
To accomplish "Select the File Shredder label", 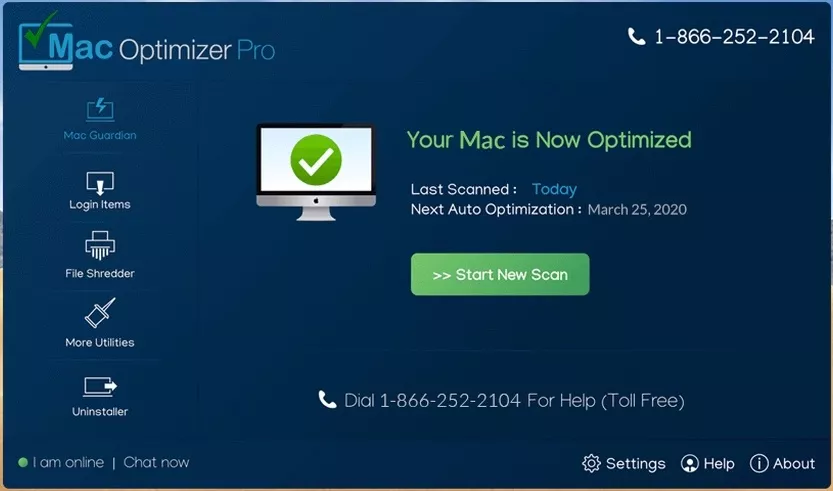I will [100, 274].
